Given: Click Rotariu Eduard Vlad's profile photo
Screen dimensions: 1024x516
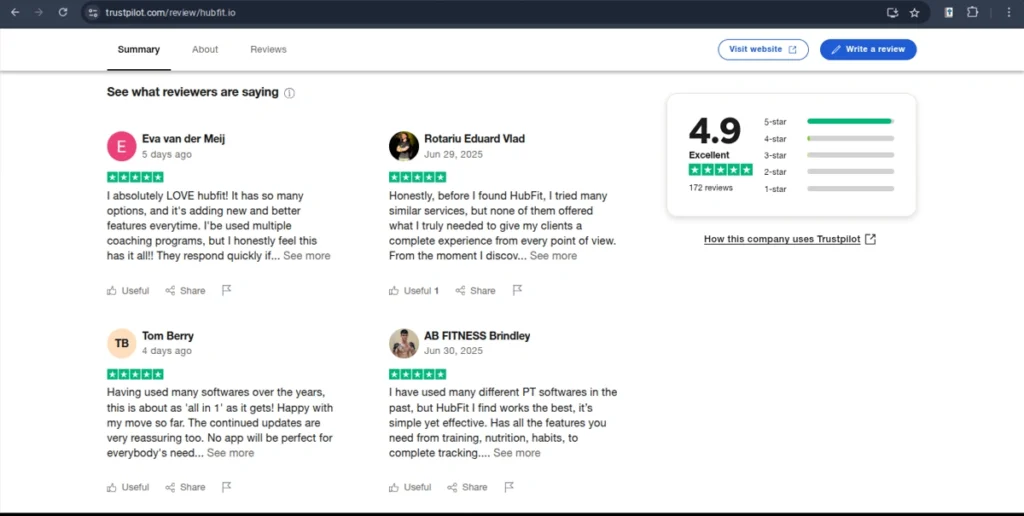Looking at the screenshot, I should pos(404,146).
